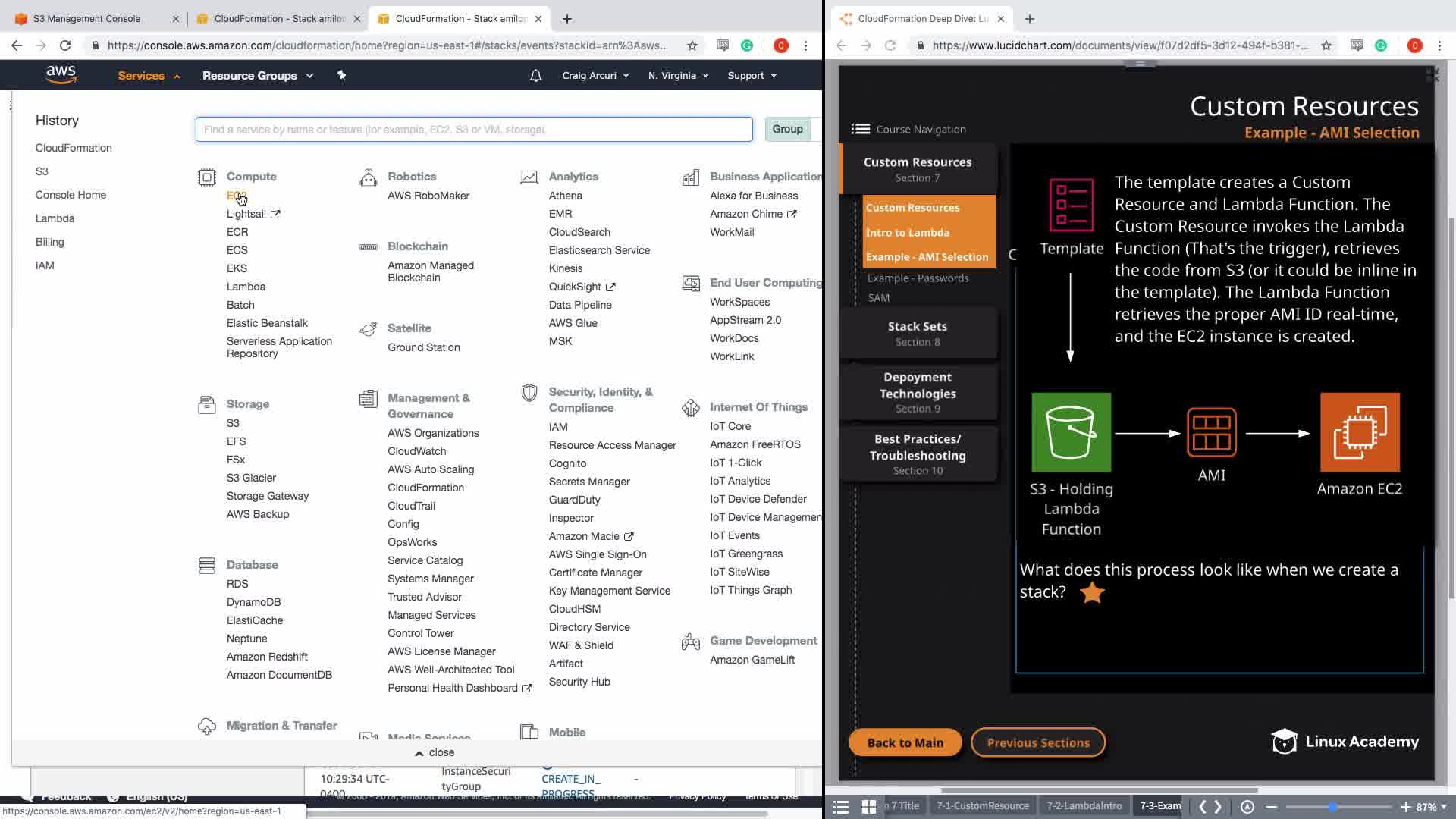Open the Lucidchart page grid view icon
This screenshot has height=819, width=1456.
point(869,806)
